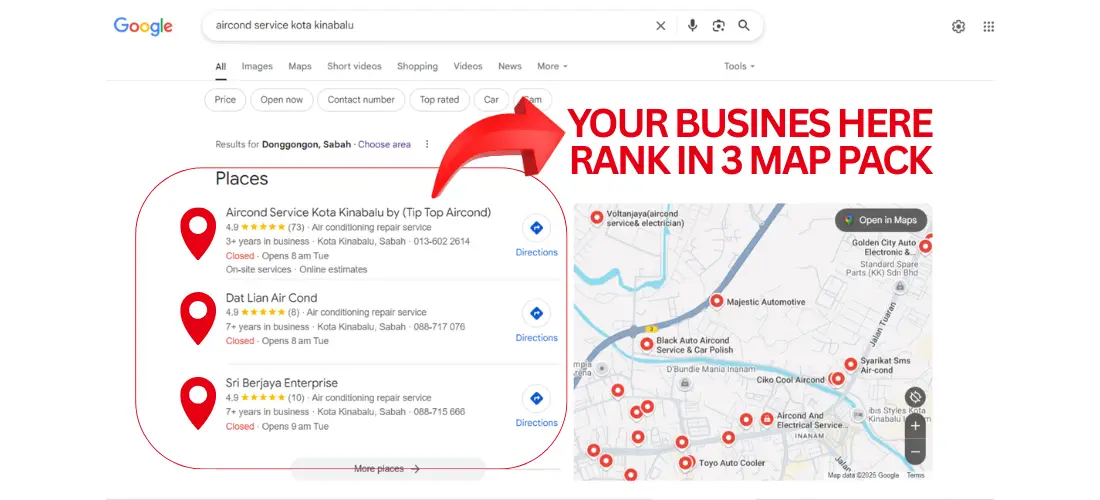Viewport: 1100px width, 500px height.
Task: Open Google settings gear icon
Action: pyautogui.click(x=958, y=27)
